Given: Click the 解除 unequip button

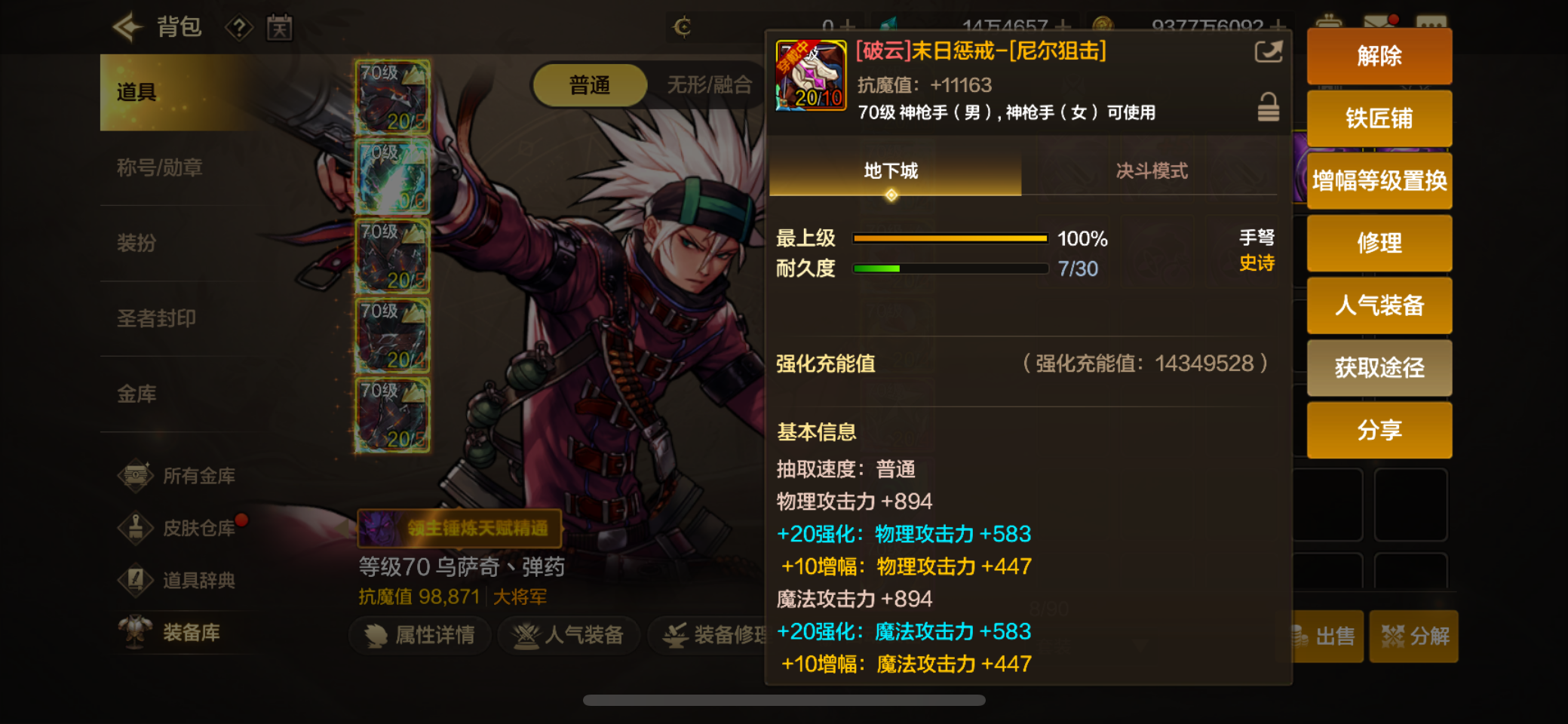Looking at the screenshot, I should click(1379, 56).
